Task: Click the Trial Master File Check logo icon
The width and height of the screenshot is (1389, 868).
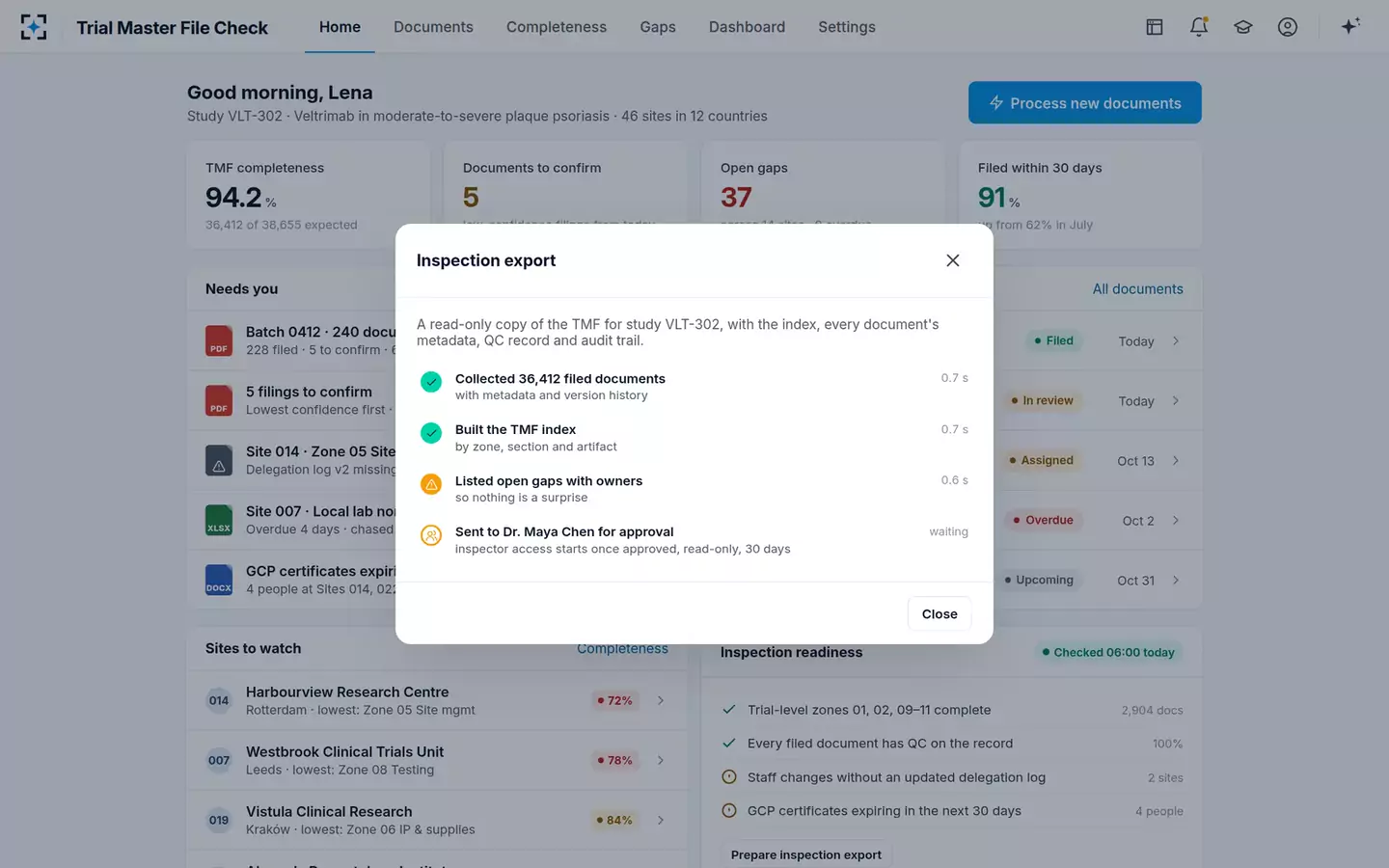Action: point(34,27)
